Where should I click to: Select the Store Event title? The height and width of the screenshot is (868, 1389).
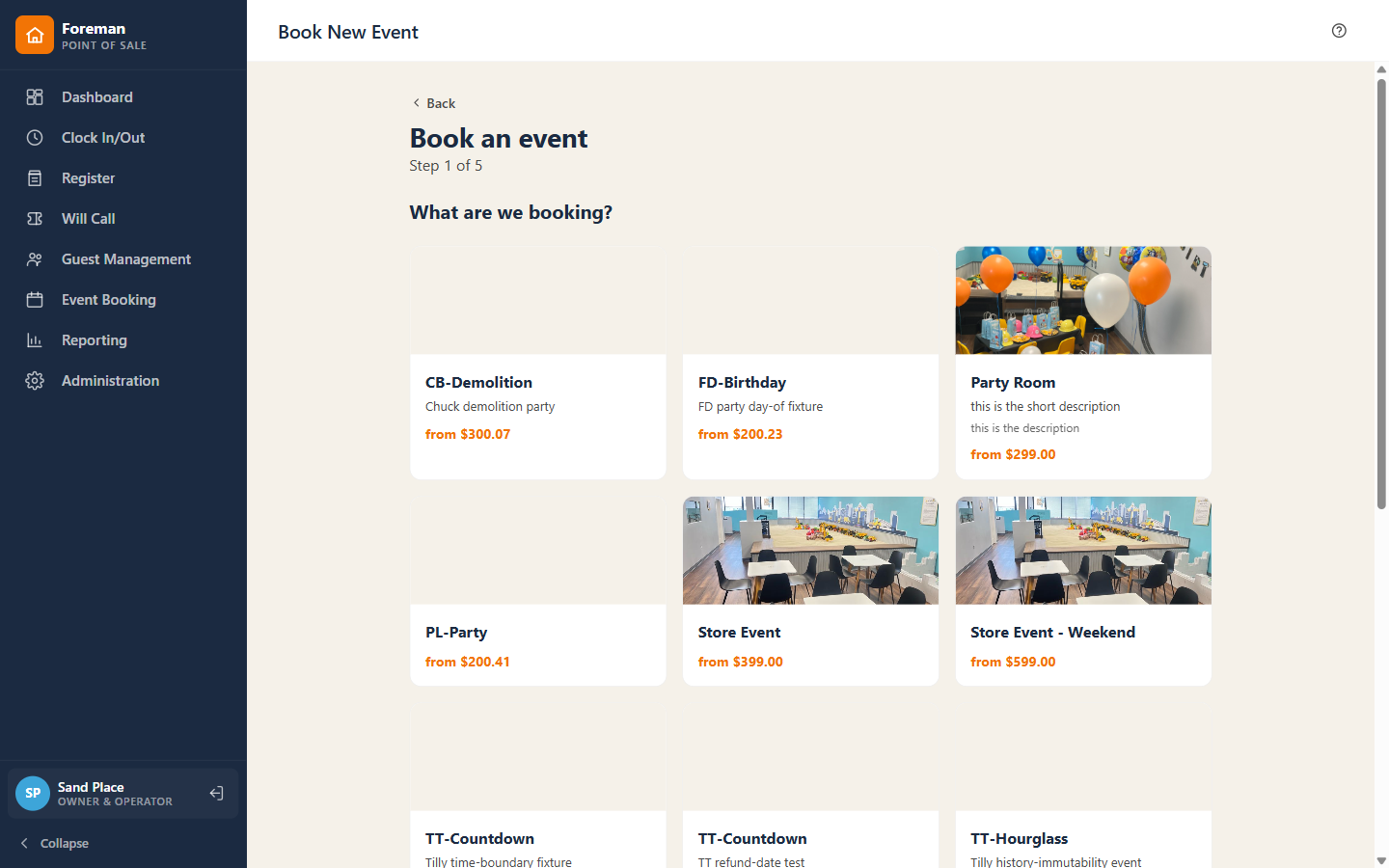coord(739,633)
